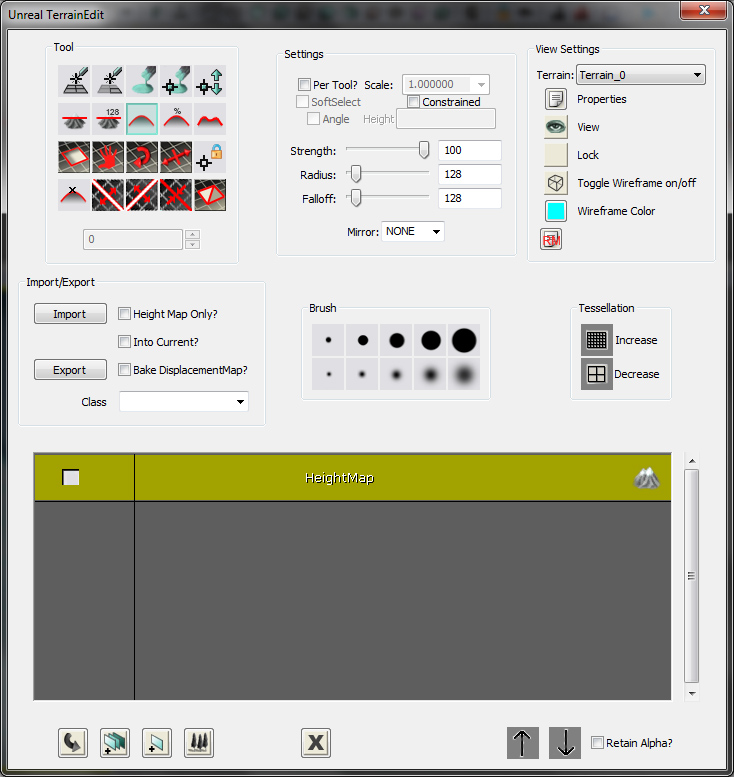734x777 pixels.
Task: Choose the flatten-to-128 height tool
Action: pyautogui.click(x=108, y=119)
